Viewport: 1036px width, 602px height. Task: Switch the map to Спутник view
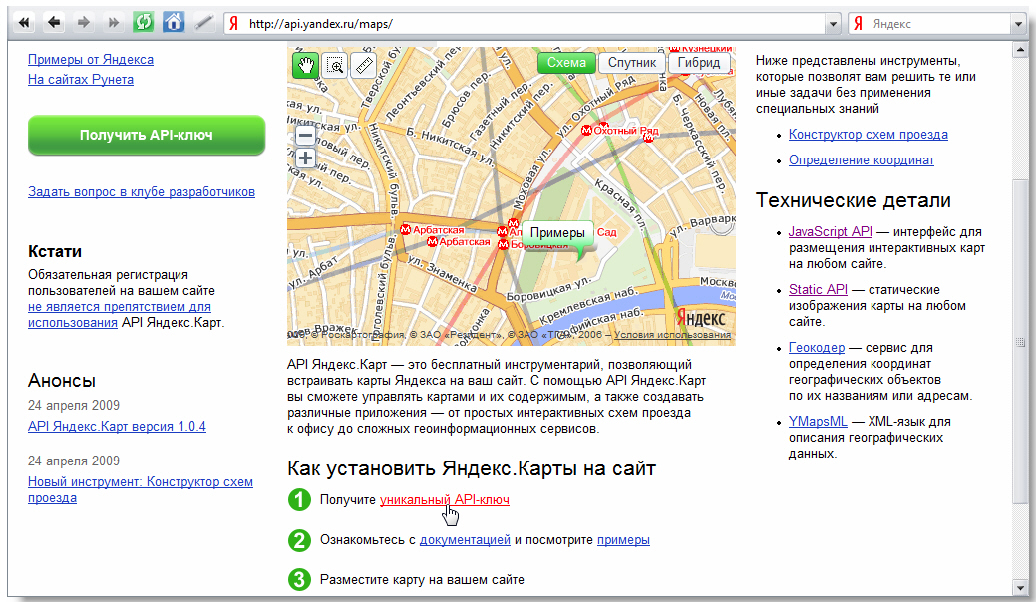pos(632,63)
